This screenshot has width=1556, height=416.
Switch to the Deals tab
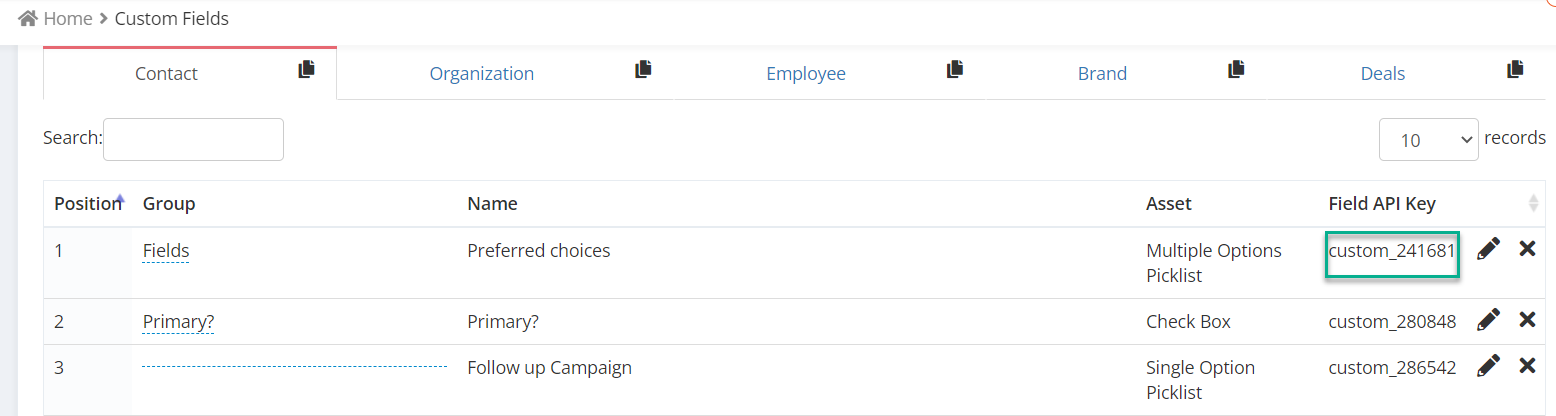click(x=1383, y=73)
